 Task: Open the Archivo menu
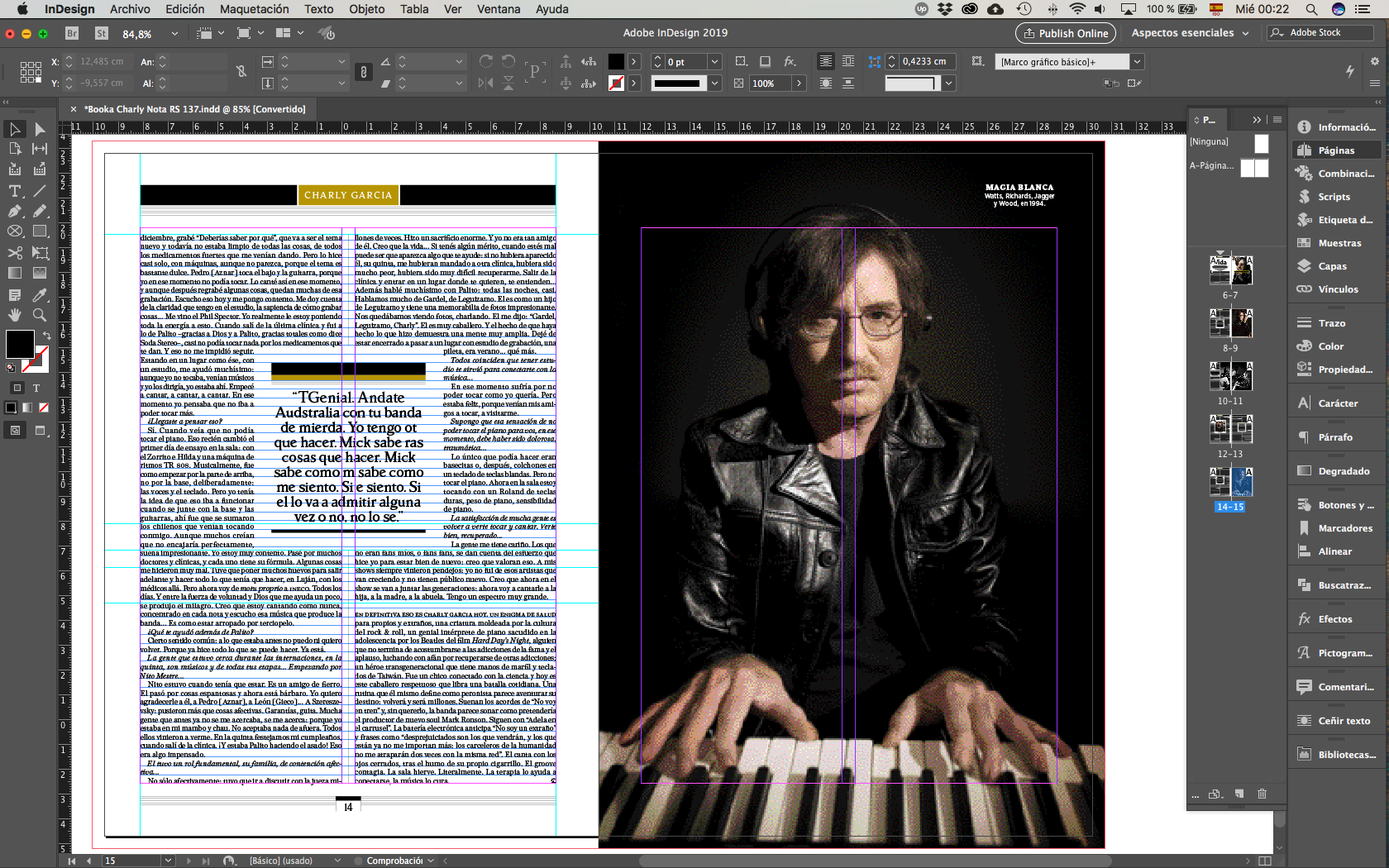pyautogui.click(x=130, y=9)
